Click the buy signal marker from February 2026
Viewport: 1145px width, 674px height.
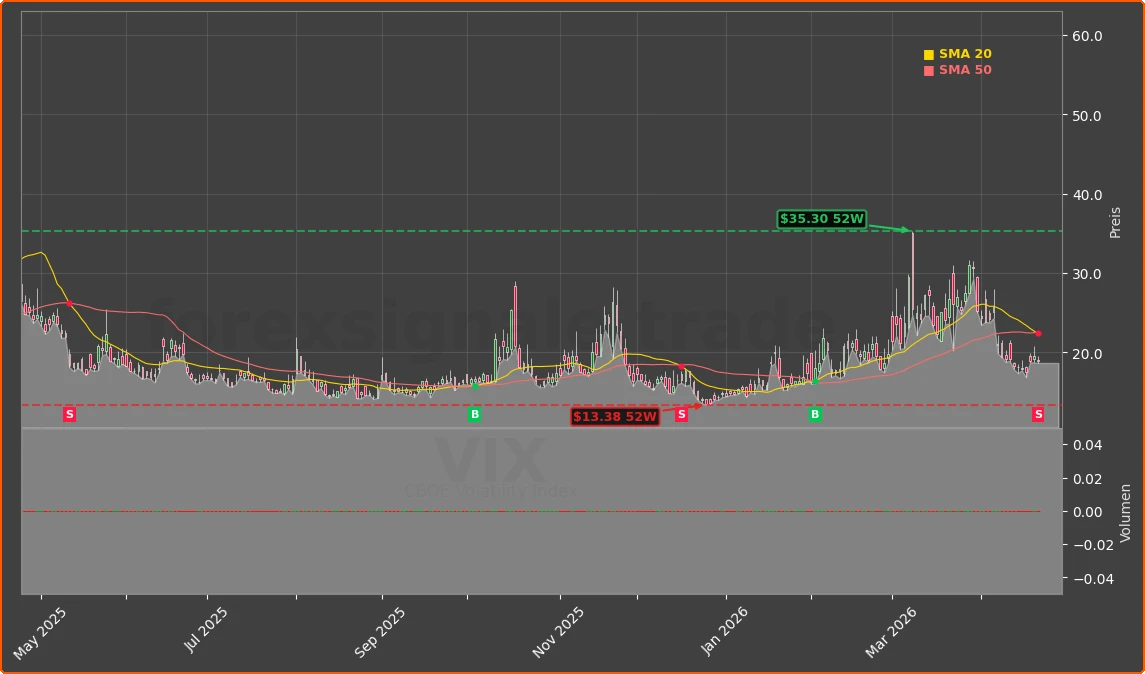coord(815,415)
